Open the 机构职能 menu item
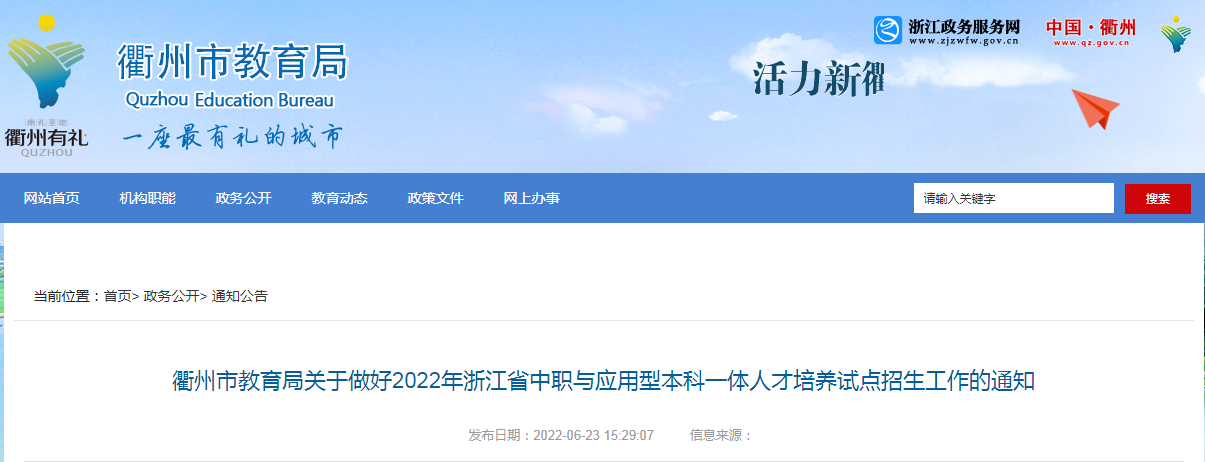The image size is (1205, 462). (148, 199)
